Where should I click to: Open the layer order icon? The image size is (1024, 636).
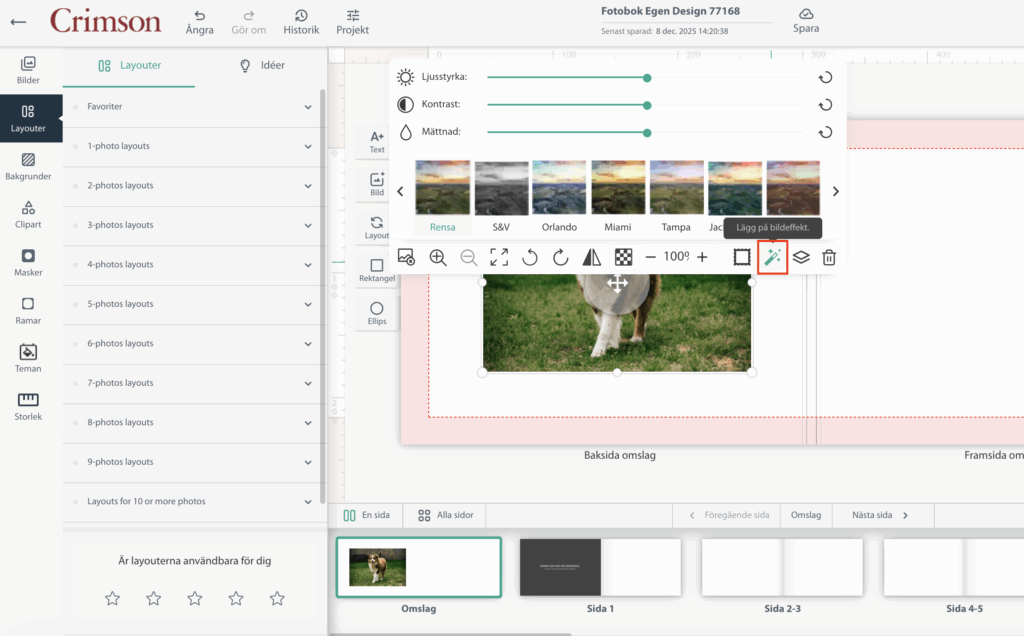click(x=801, y=257)
